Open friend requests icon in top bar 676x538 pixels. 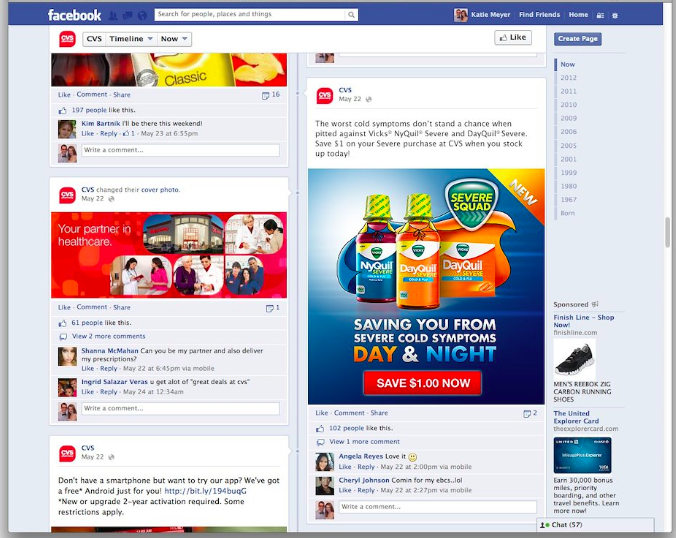pyautogui.click(x=113, y=16)
